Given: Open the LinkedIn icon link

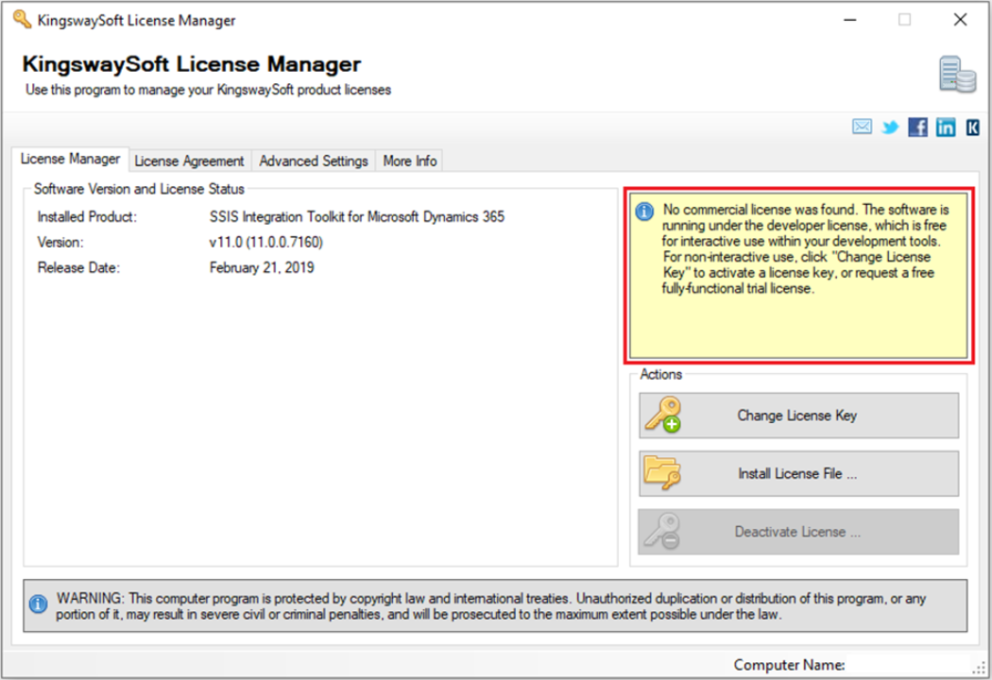Looking at the screenshot, I should click(x=946, y=127).
